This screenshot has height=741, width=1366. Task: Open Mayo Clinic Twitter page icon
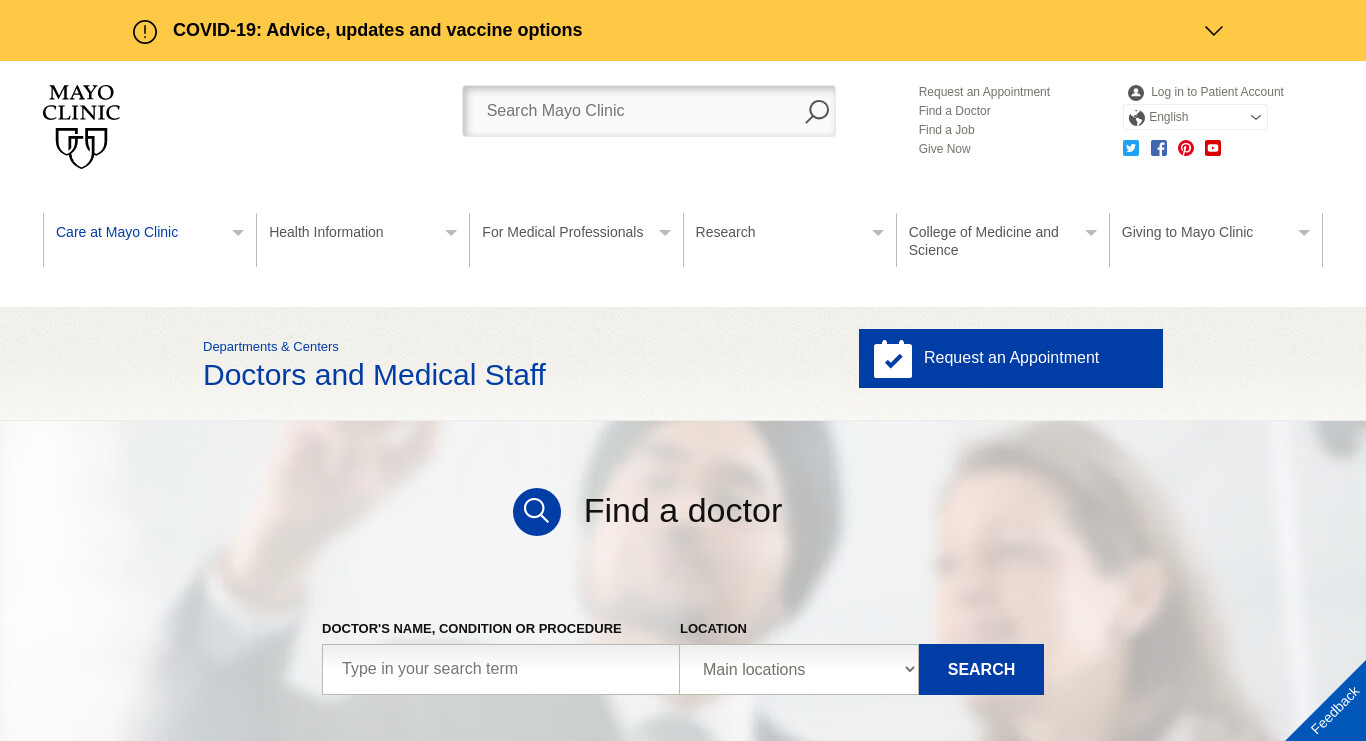click(1131, 148)
